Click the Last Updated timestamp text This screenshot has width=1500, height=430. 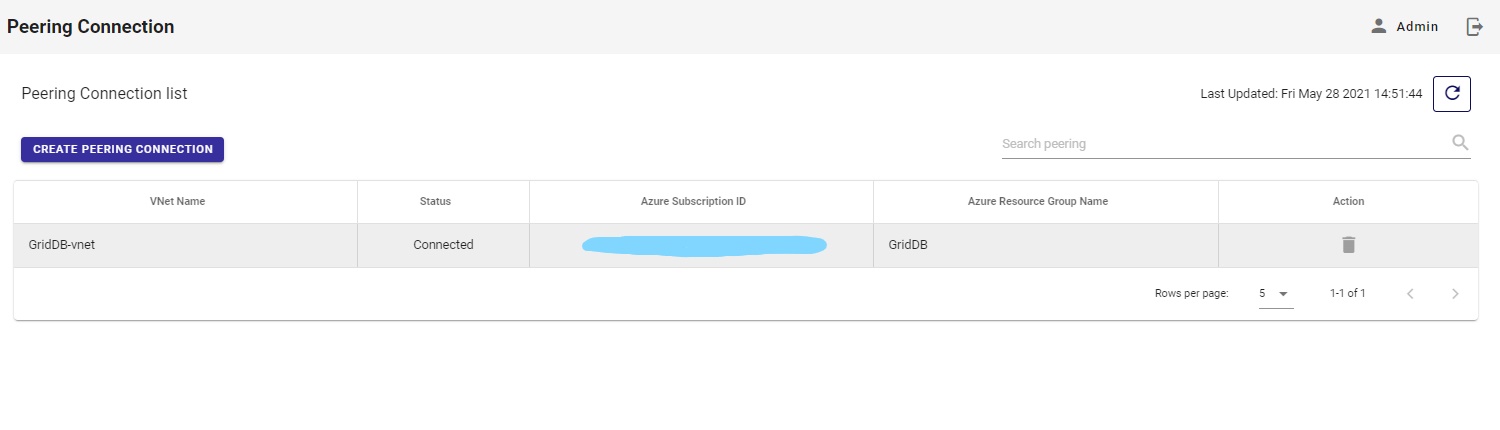1311,94
